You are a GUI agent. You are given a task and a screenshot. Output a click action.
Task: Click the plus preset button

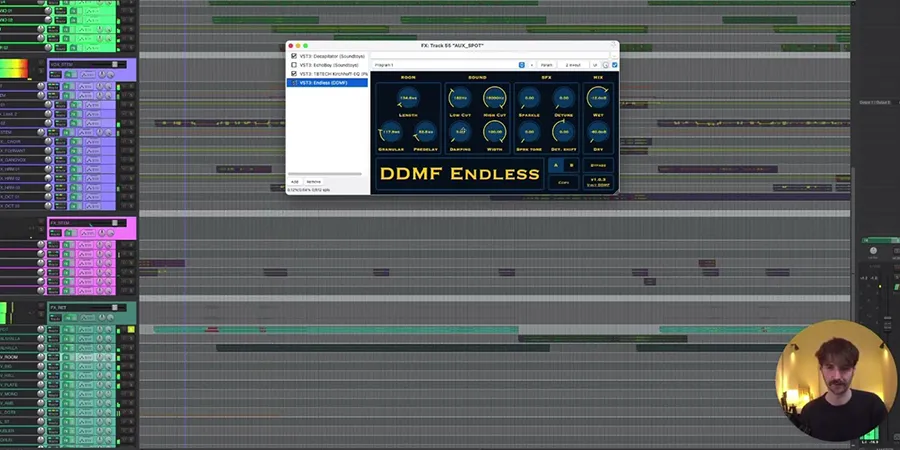click(x=532, y=65)
